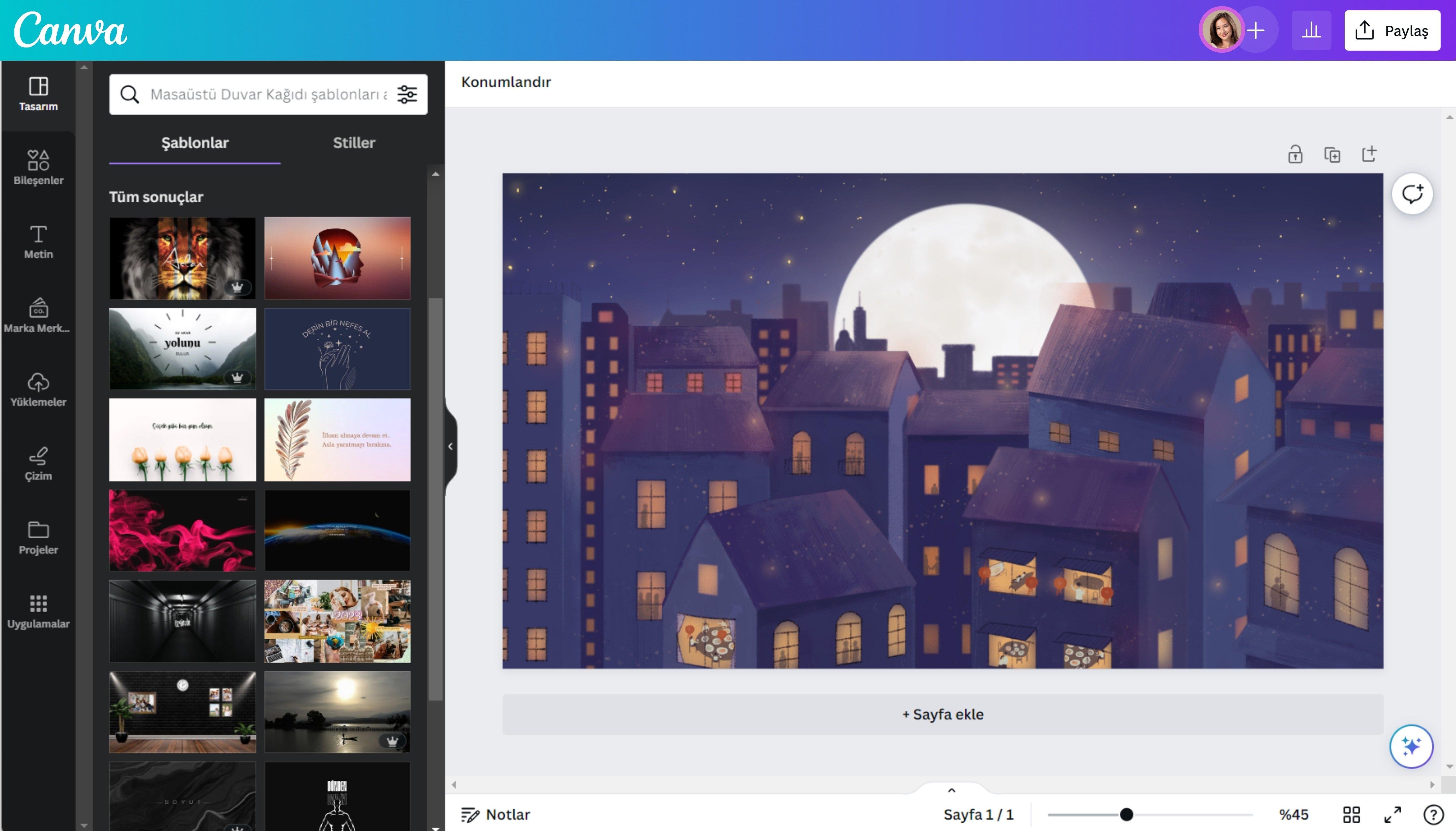Screen dimensions: 1456x831
Task: Toggle the page lock icon
Action: tap(1295, 154)
